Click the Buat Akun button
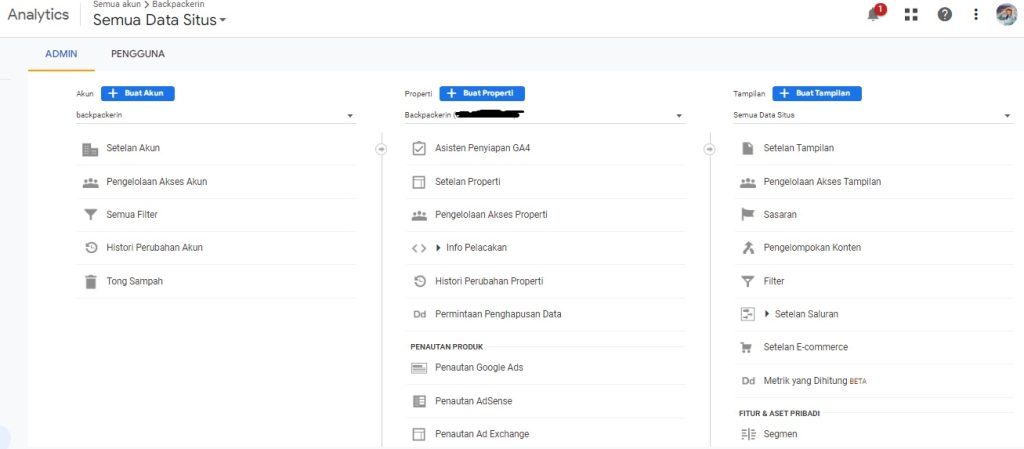The height and width of the screenshot is (449, 1024). [x=138, y=93]
